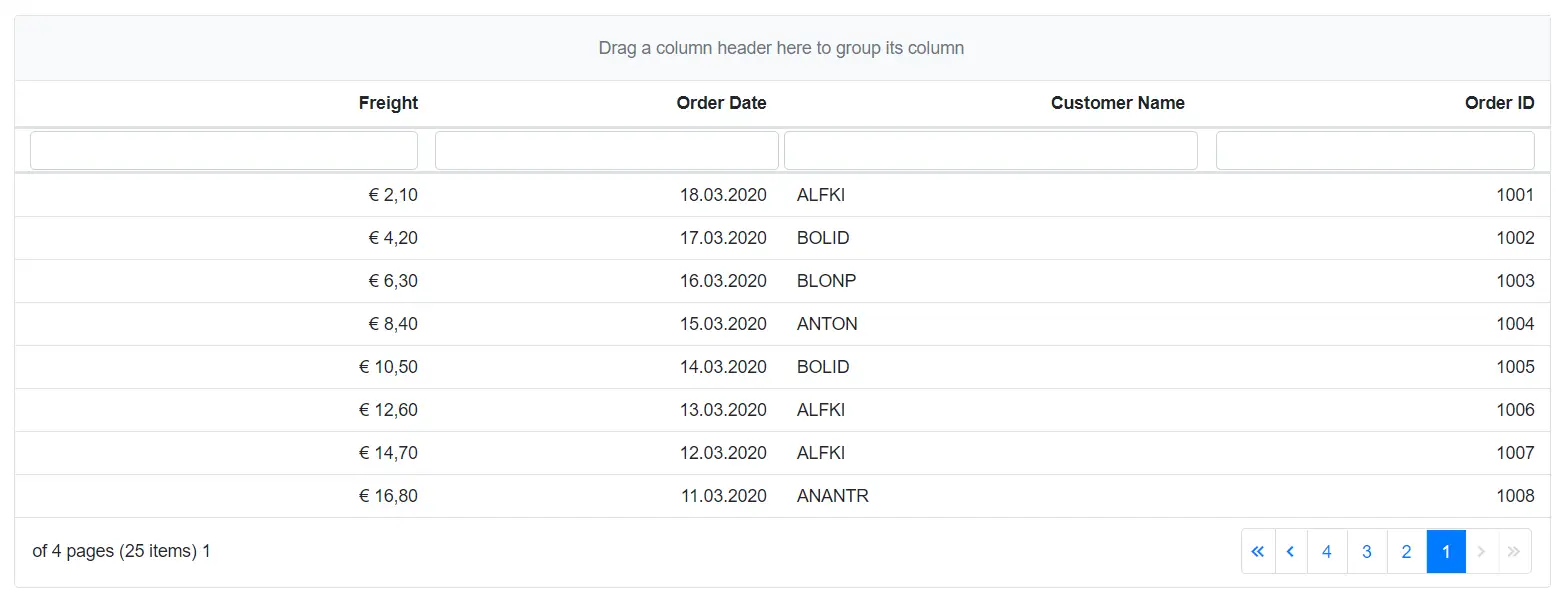Click the Freight filter input box

[223, 149]
